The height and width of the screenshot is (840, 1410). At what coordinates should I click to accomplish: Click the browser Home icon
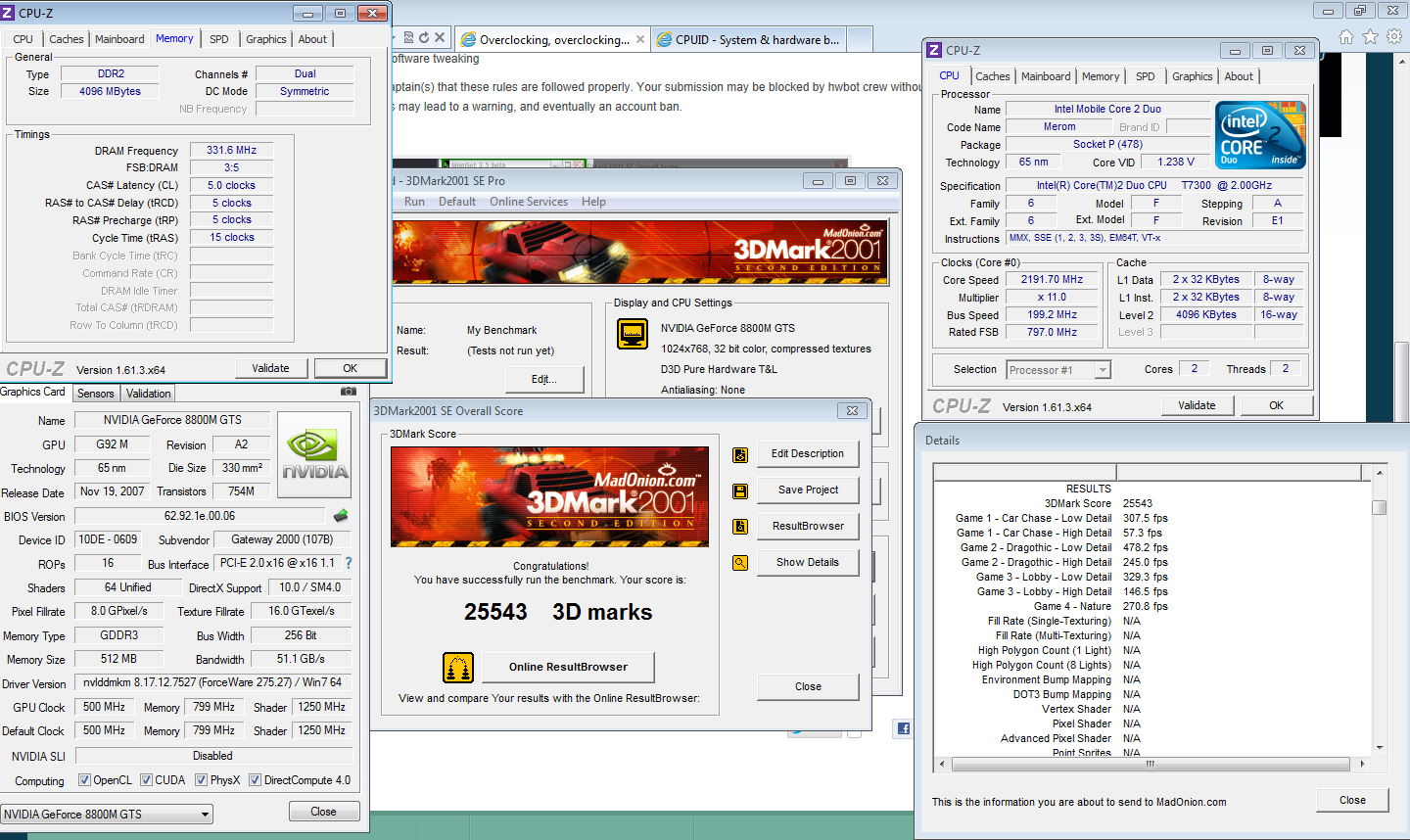point(1346,36)
